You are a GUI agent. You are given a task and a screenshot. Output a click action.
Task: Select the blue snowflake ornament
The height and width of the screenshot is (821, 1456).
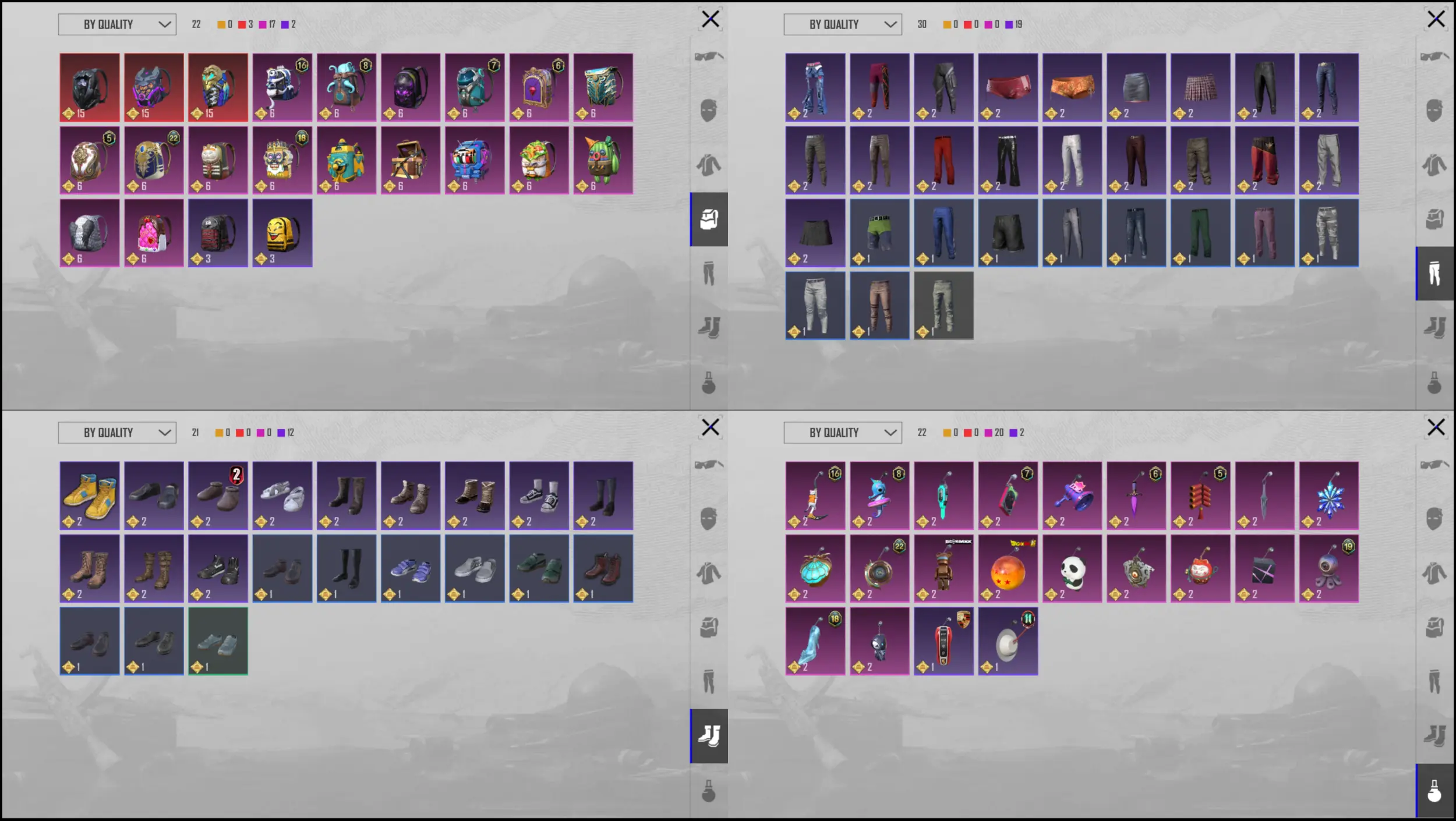(x=1329, y=496)
